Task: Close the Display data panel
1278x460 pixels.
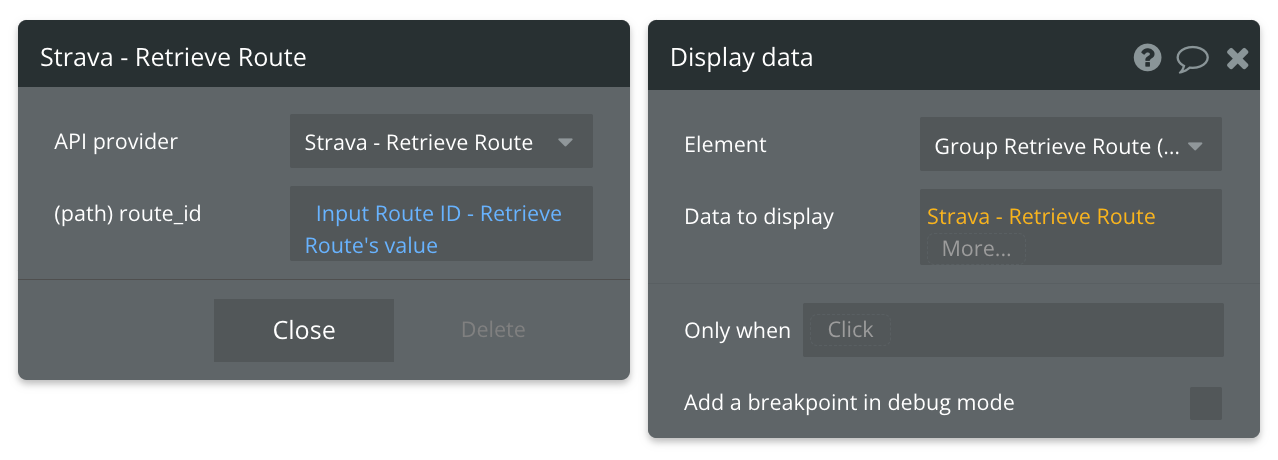Action: click(x=1238, y=59)
